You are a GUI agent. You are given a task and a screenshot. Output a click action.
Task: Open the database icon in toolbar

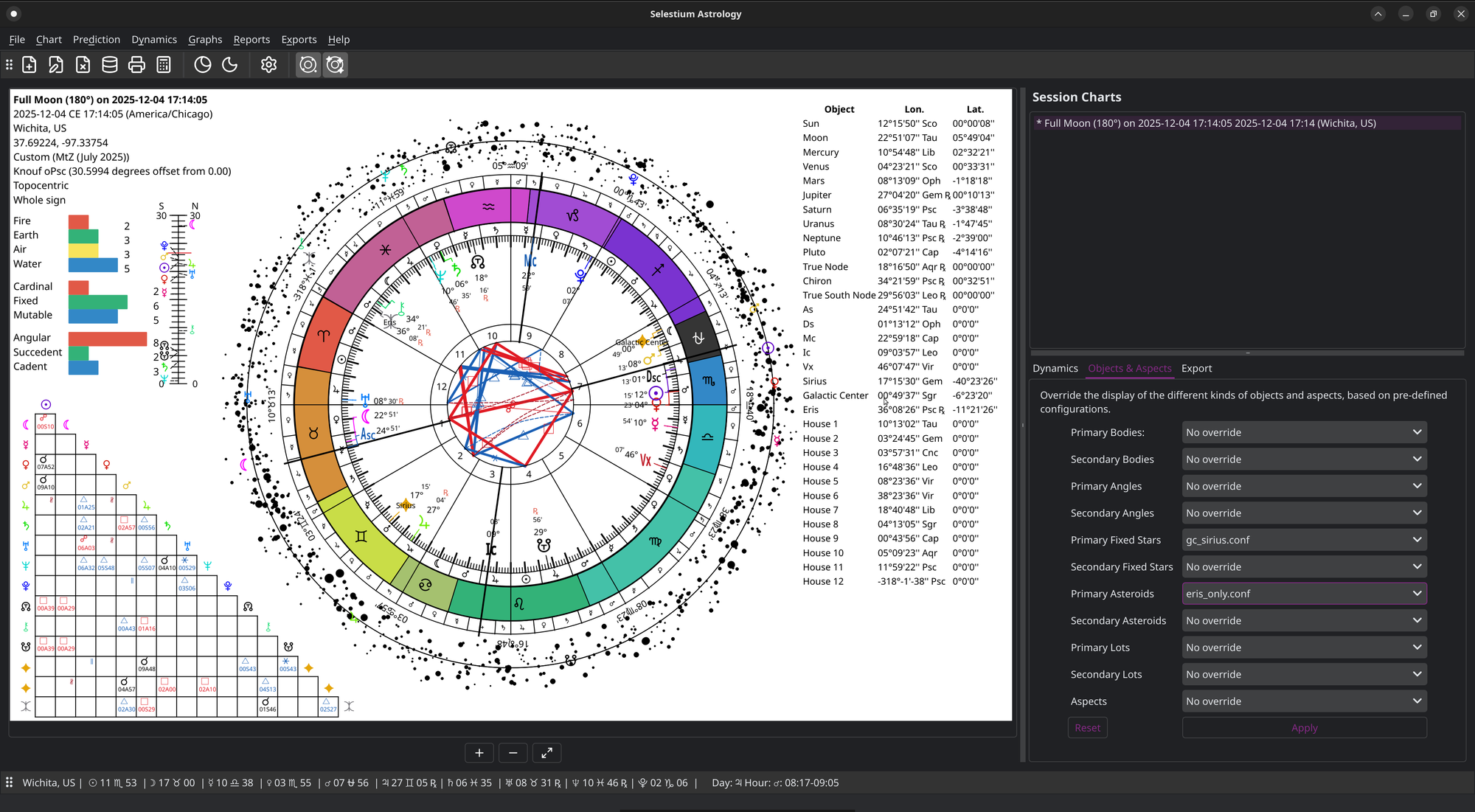(110, 65)
